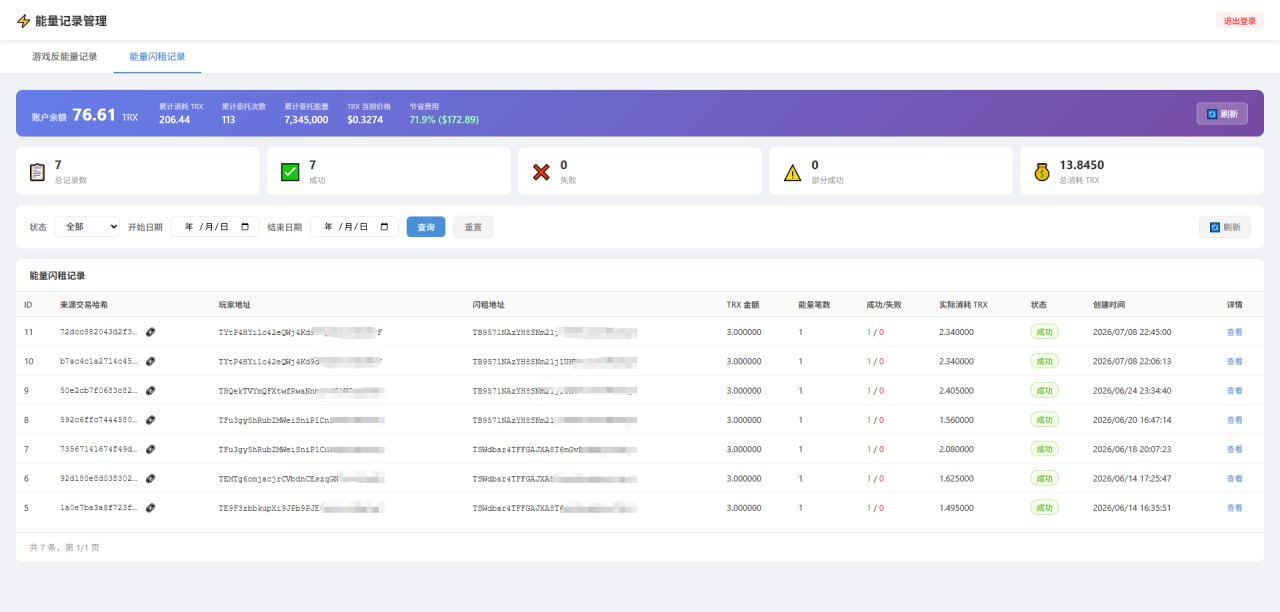Copy hash link icon for 72dcc882043d2f3

[x=151, y=332]
